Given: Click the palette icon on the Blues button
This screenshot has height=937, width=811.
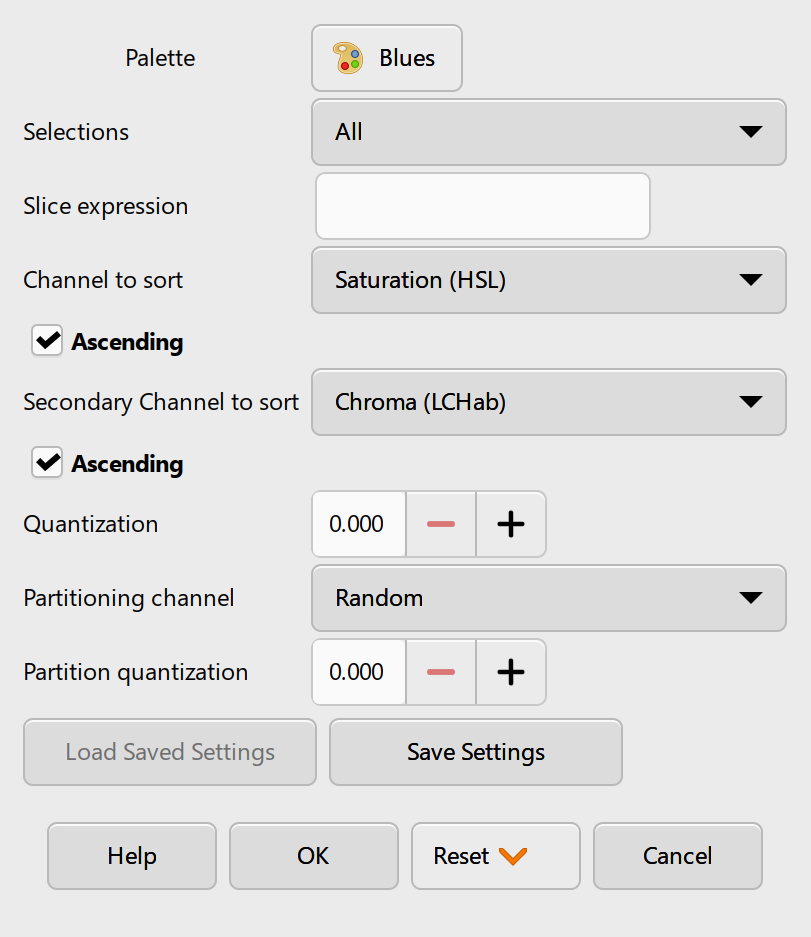Looking at the screenshot, I should [348, 57].
